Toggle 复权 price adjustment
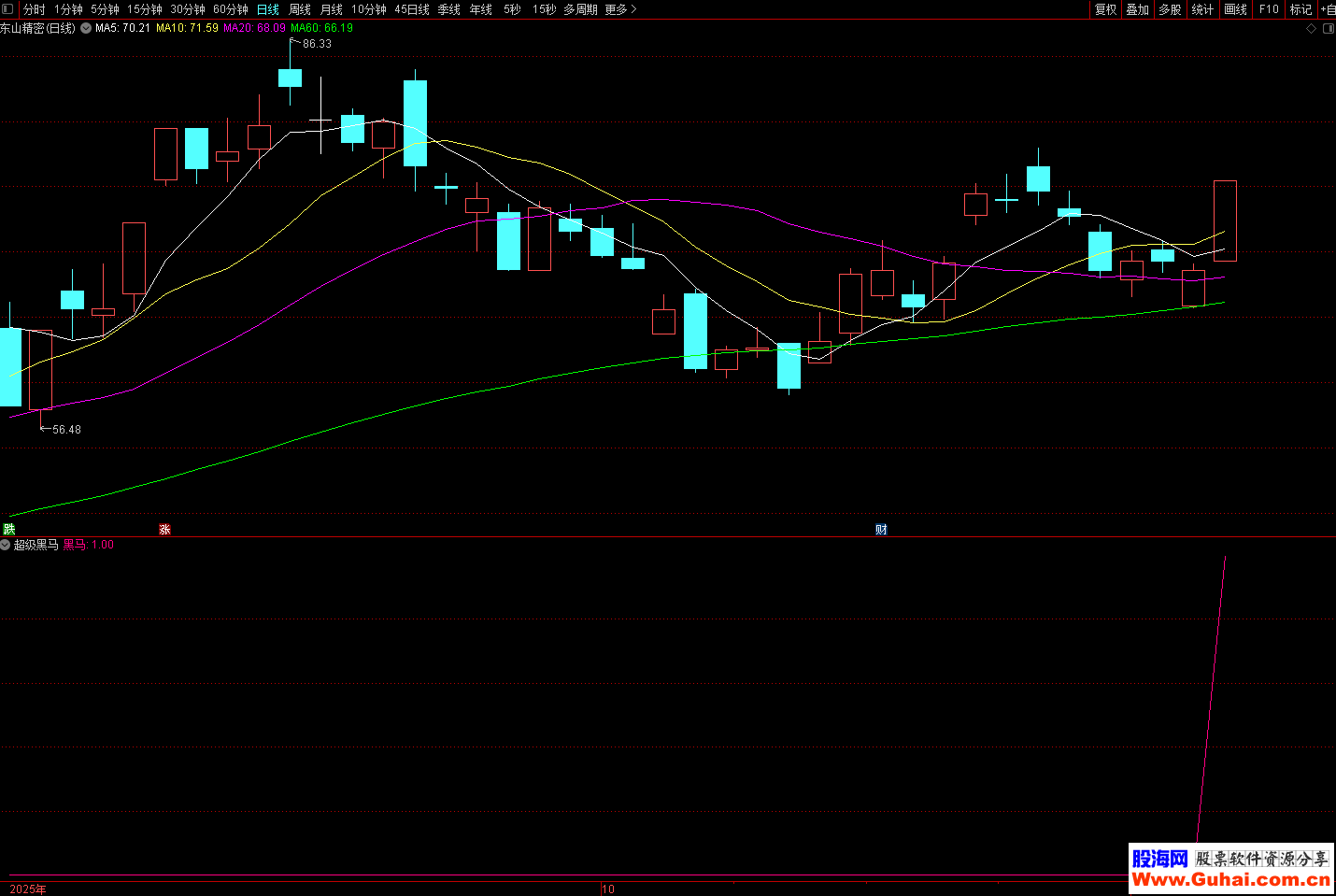Image resolution: width=1336 pixels, height=896 pixels. (1105, 9)
